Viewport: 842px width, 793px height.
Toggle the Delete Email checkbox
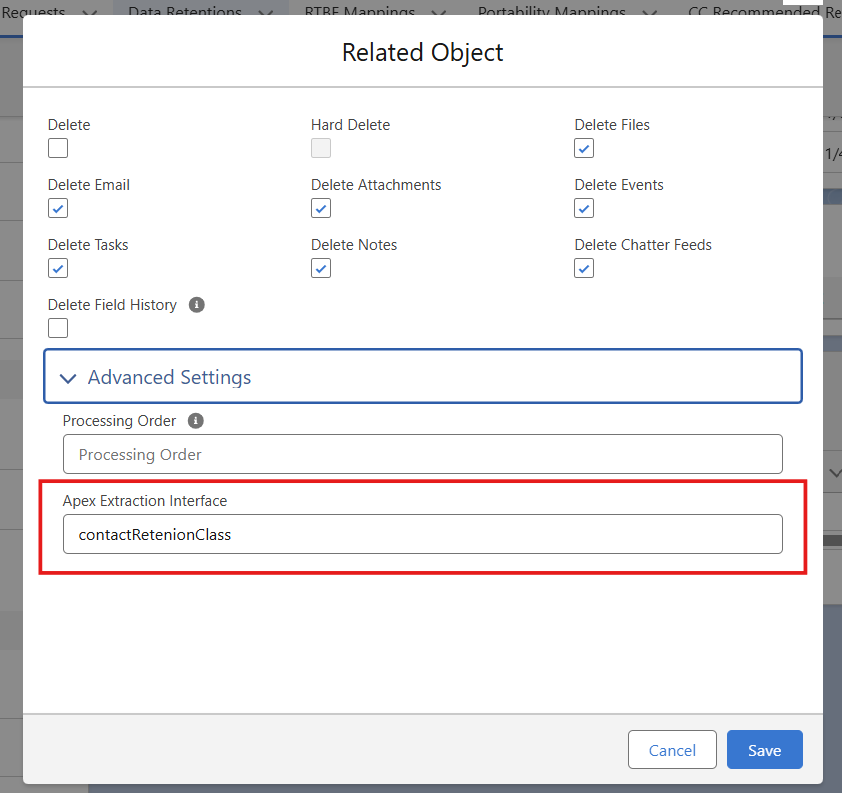click(58, 208)
